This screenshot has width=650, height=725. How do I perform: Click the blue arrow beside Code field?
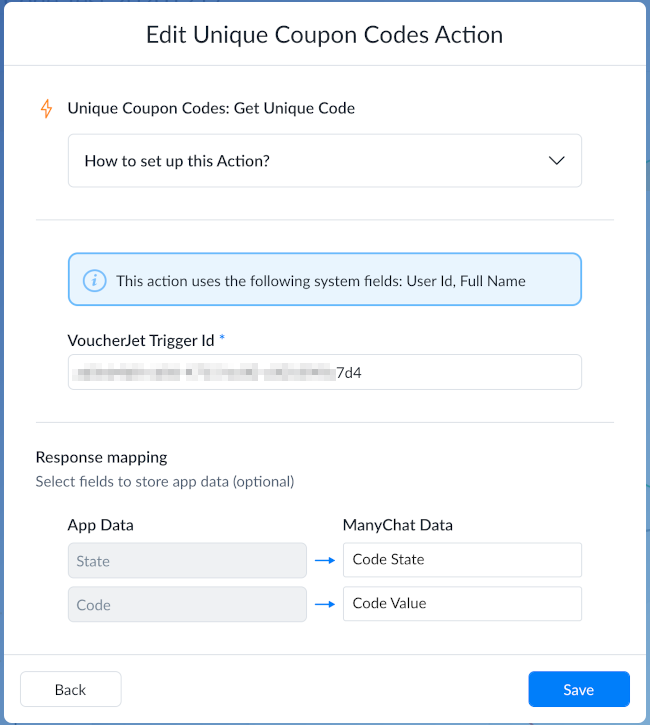point(325,604)
